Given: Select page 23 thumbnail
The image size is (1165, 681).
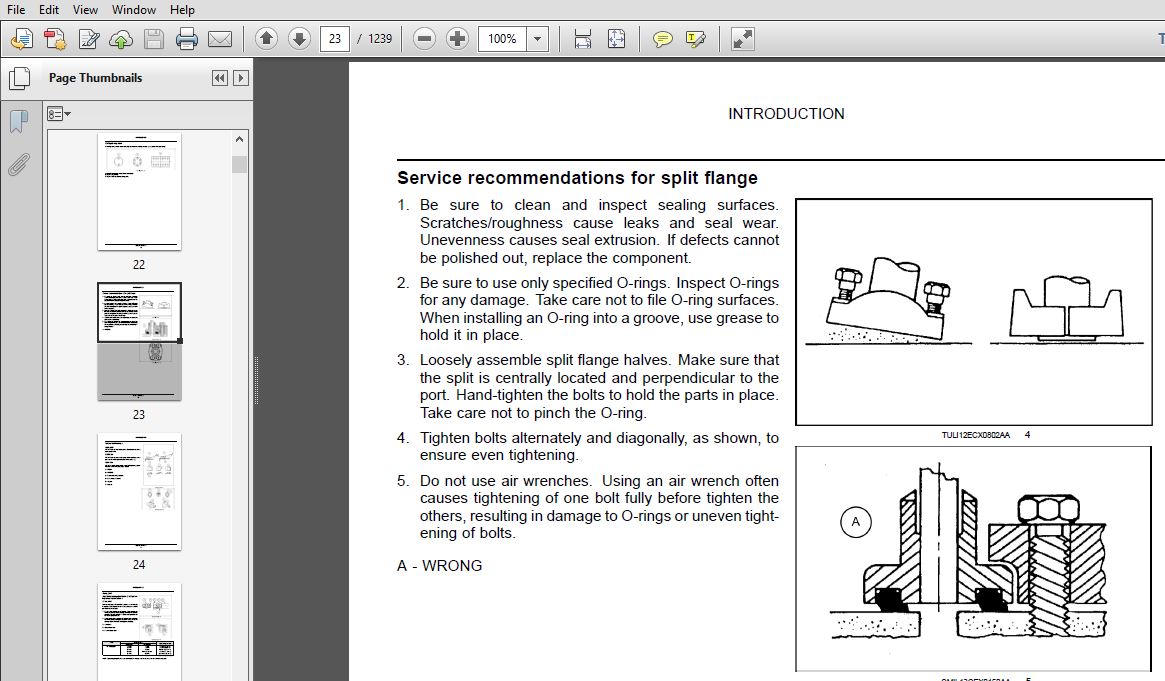Looking at the screenshot, I should [x=139, y=342].
